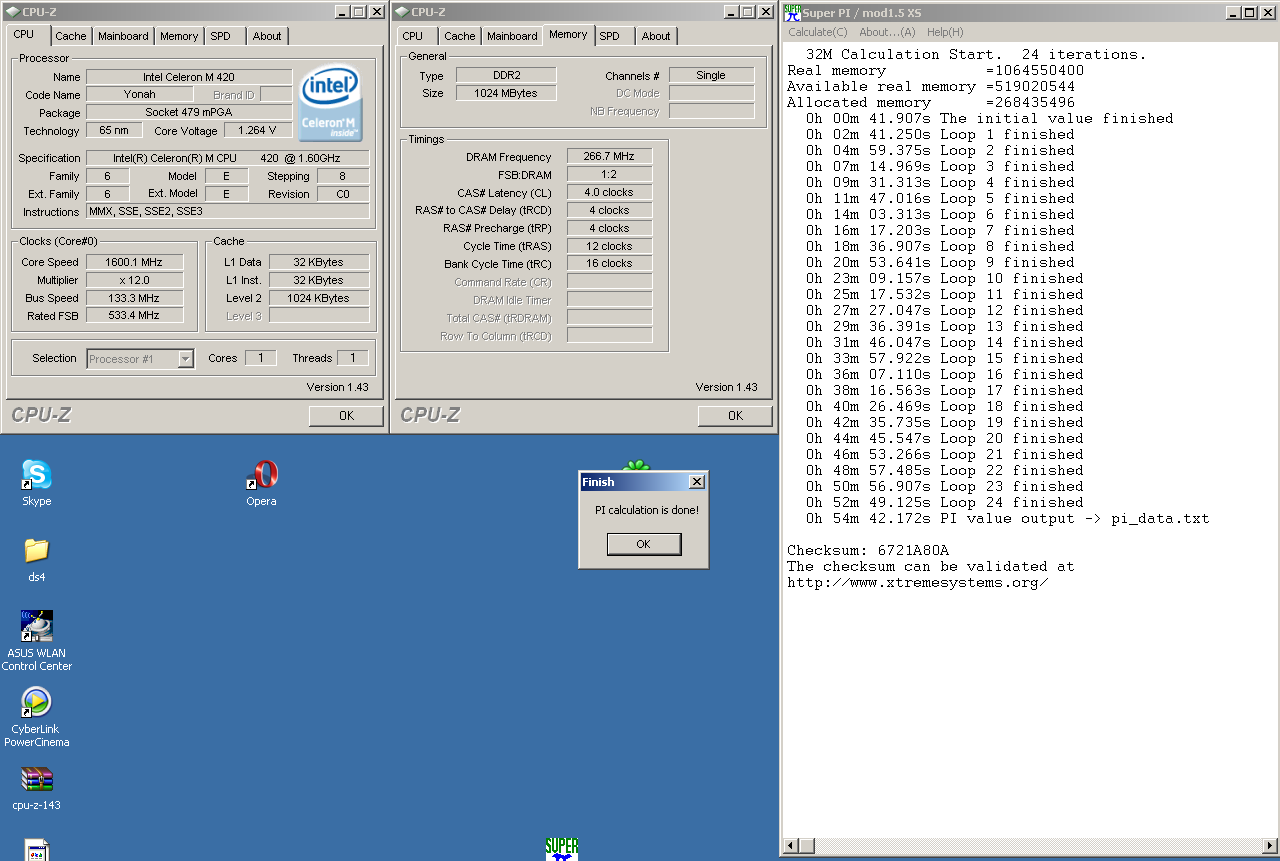This screenshot has height=861, width=1280.
Task: Click the memory Type DDR2 value
Action: tap(506, 76)
